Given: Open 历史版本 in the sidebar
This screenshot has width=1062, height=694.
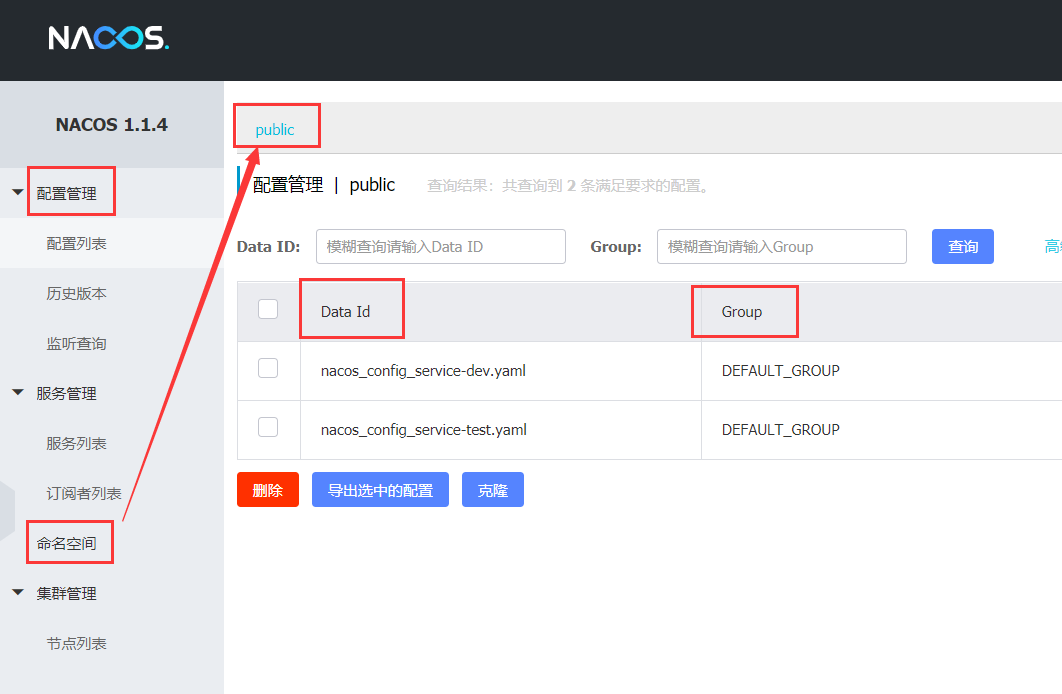Looking at the screenshot, I should pyautogui.click(x=77, y=294).
